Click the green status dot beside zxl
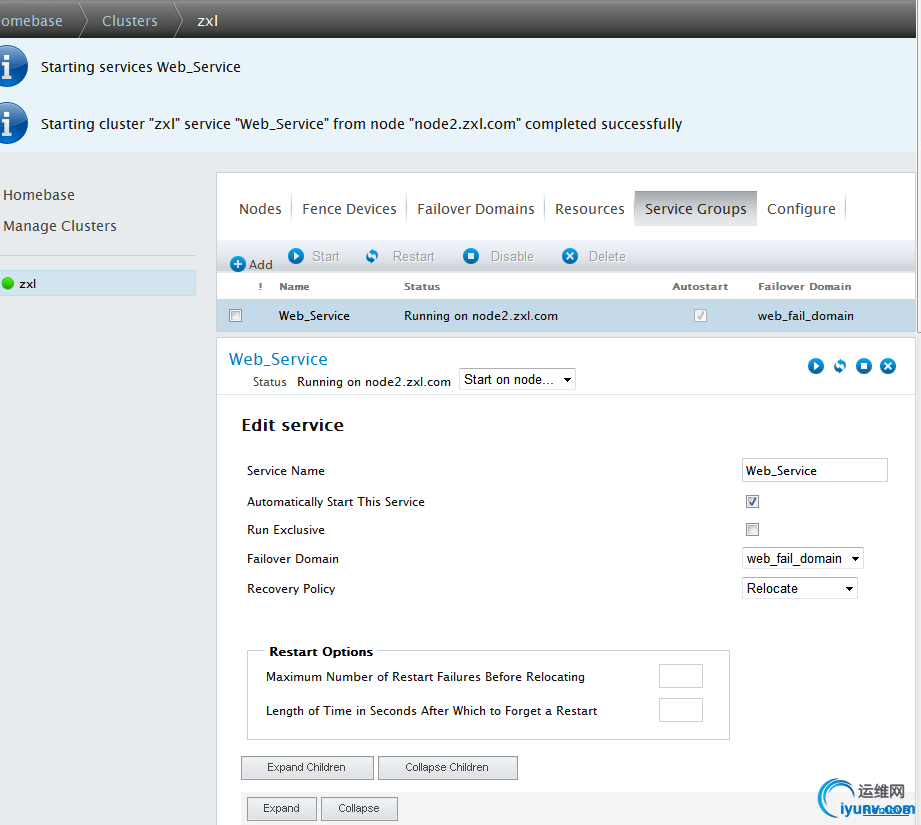 click(x=8, y=284)
